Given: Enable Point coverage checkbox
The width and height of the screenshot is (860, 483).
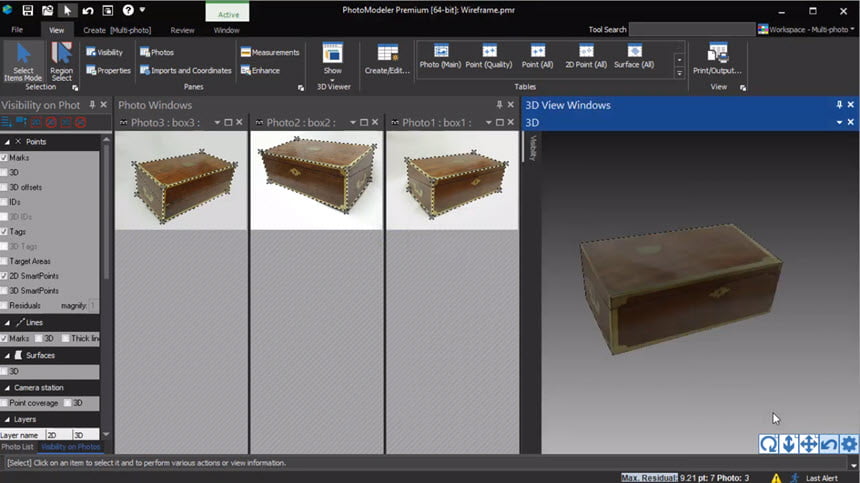Looking at the screenshot, I should tap(4, 403).
